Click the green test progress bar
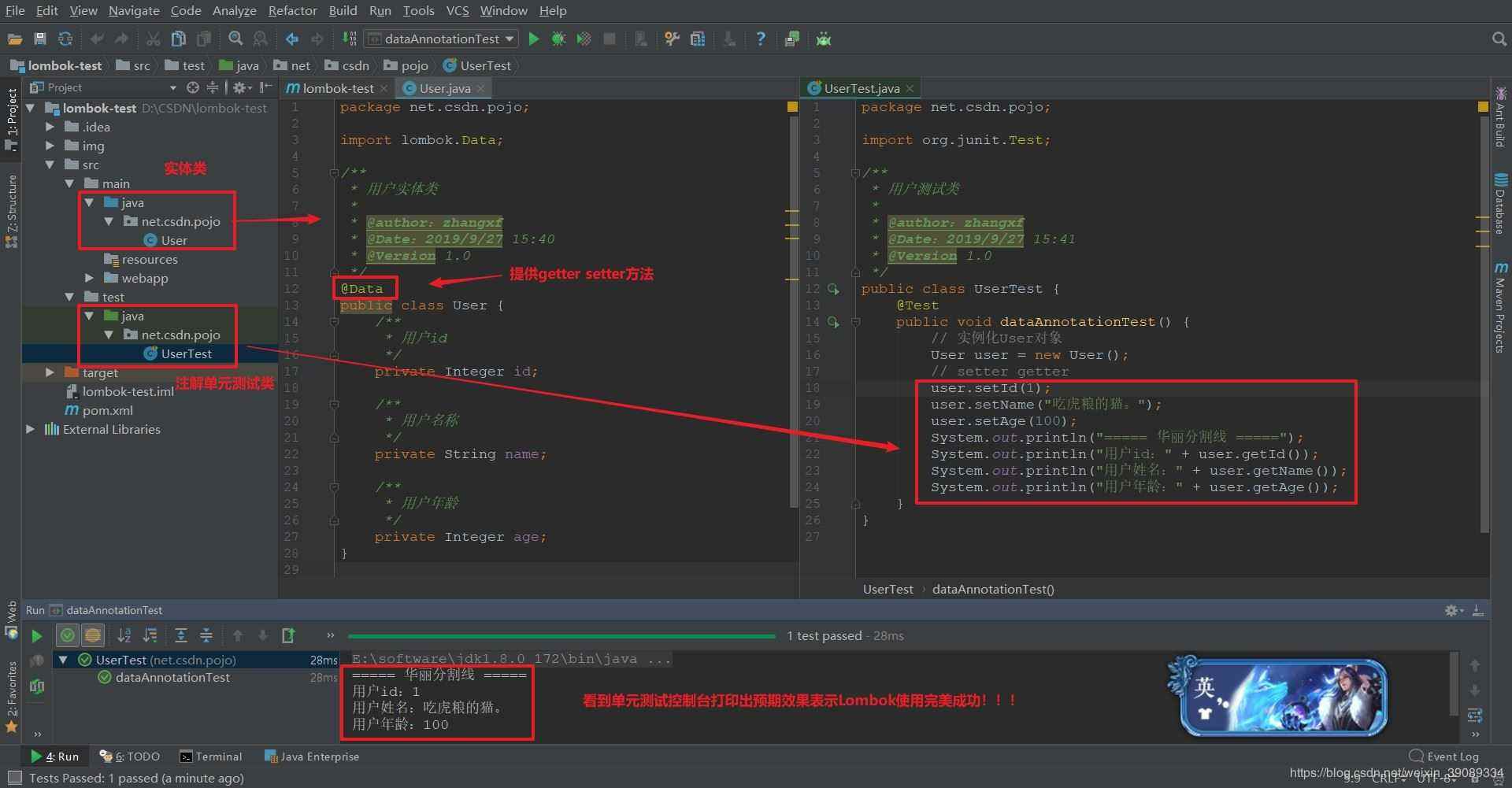This screenshot has width=1512, height=788. (x=561, y=636)
